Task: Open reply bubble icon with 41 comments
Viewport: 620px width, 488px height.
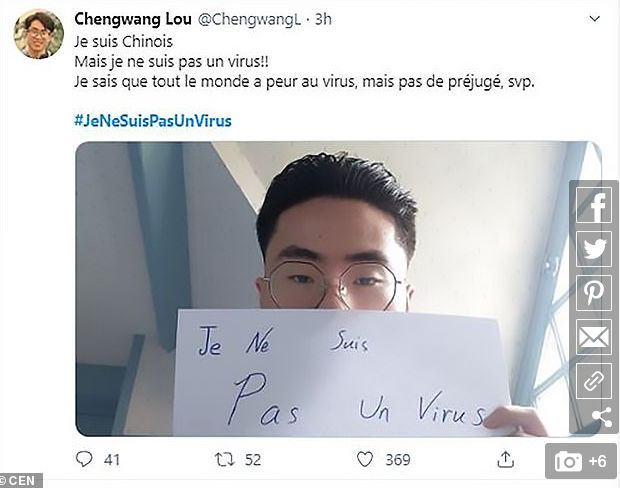Action: [84, 459]
